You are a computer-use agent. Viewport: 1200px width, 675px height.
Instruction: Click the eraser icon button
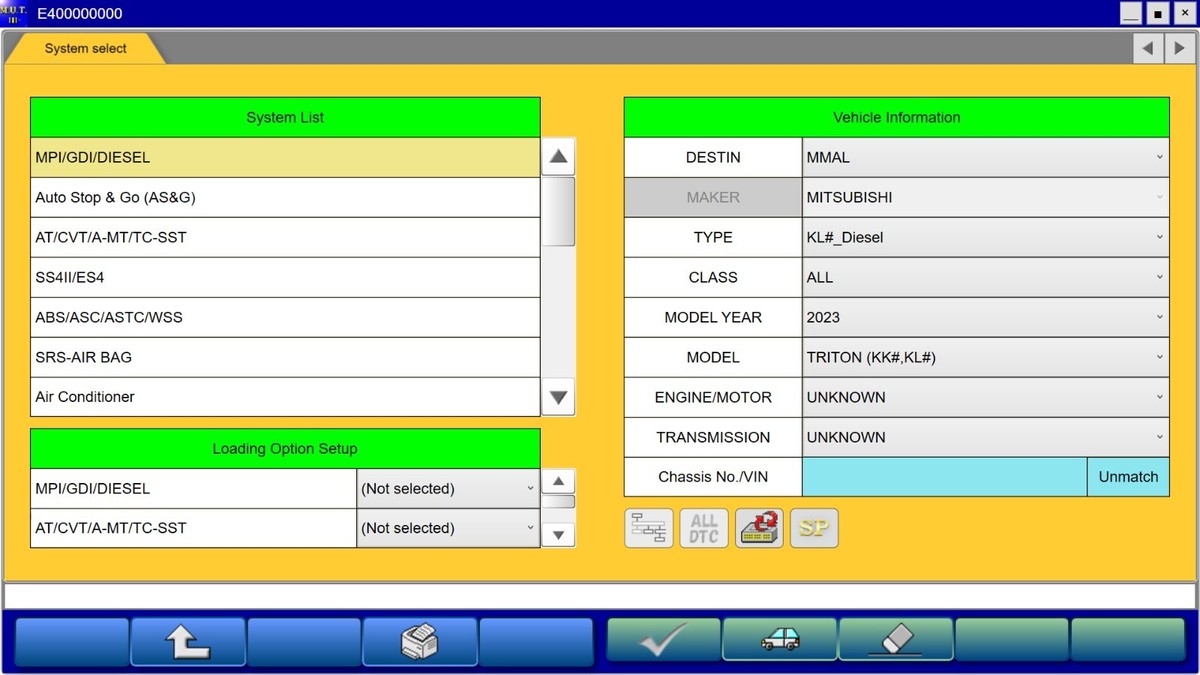[896, 642]
